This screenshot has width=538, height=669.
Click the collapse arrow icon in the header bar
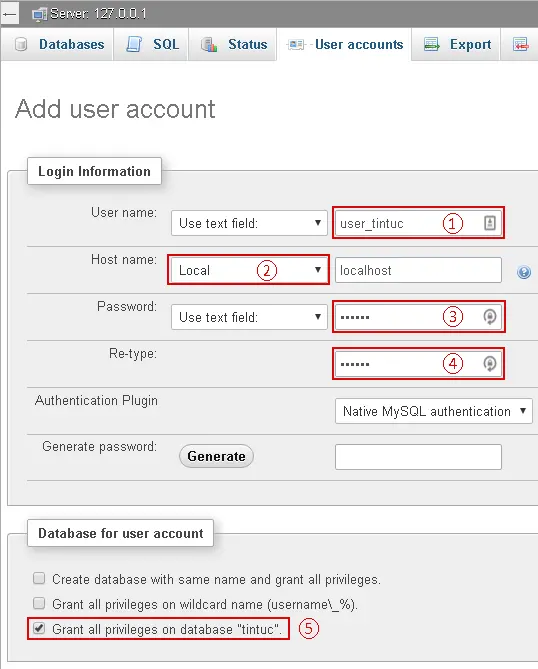coord(9,14)
